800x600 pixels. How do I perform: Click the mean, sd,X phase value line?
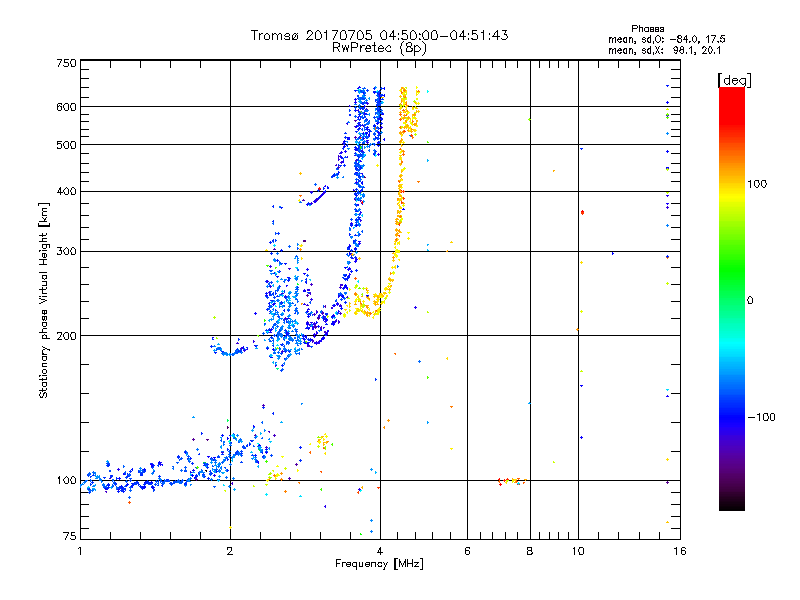(x=664, y=50)
